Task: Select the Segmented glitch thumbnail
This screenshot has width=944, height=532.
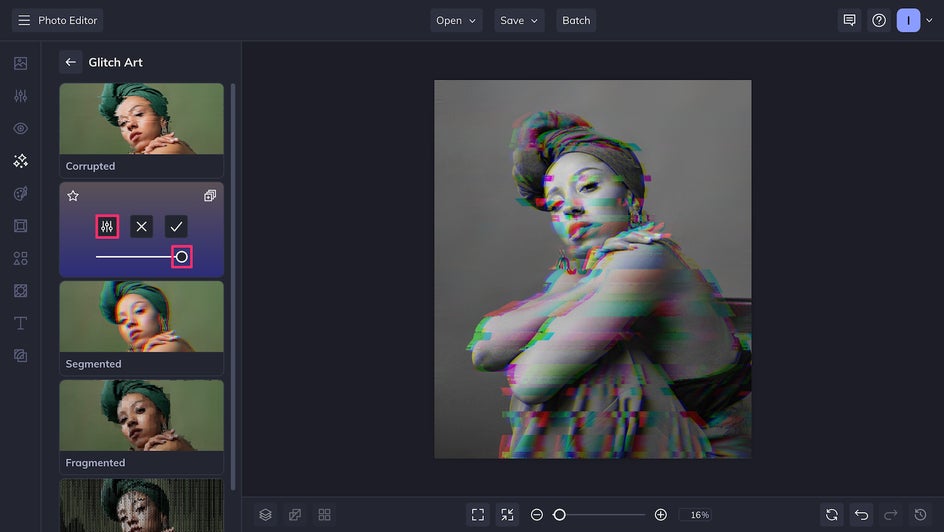Action: click(141, 317)
